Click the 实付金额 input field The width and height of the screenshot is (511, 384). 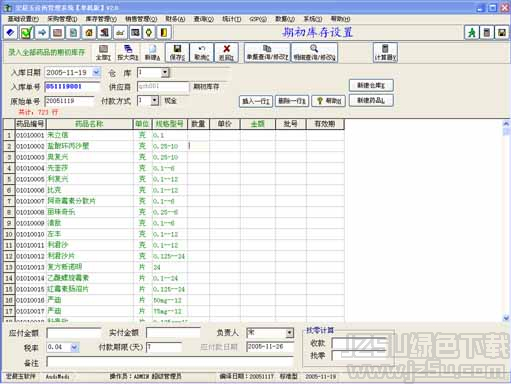click(173, 332)
